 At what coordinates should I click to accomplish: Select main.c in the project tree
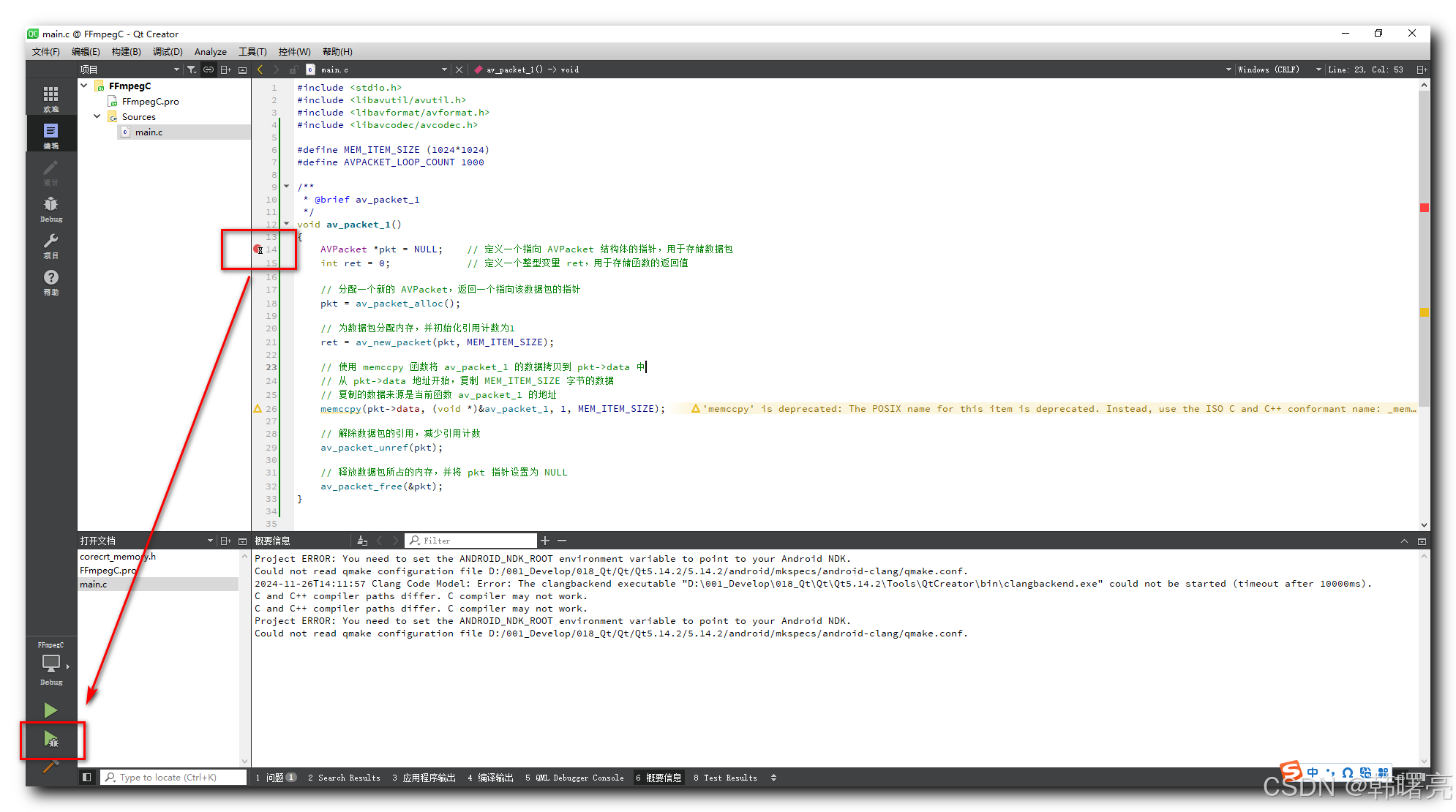(149, 132)
